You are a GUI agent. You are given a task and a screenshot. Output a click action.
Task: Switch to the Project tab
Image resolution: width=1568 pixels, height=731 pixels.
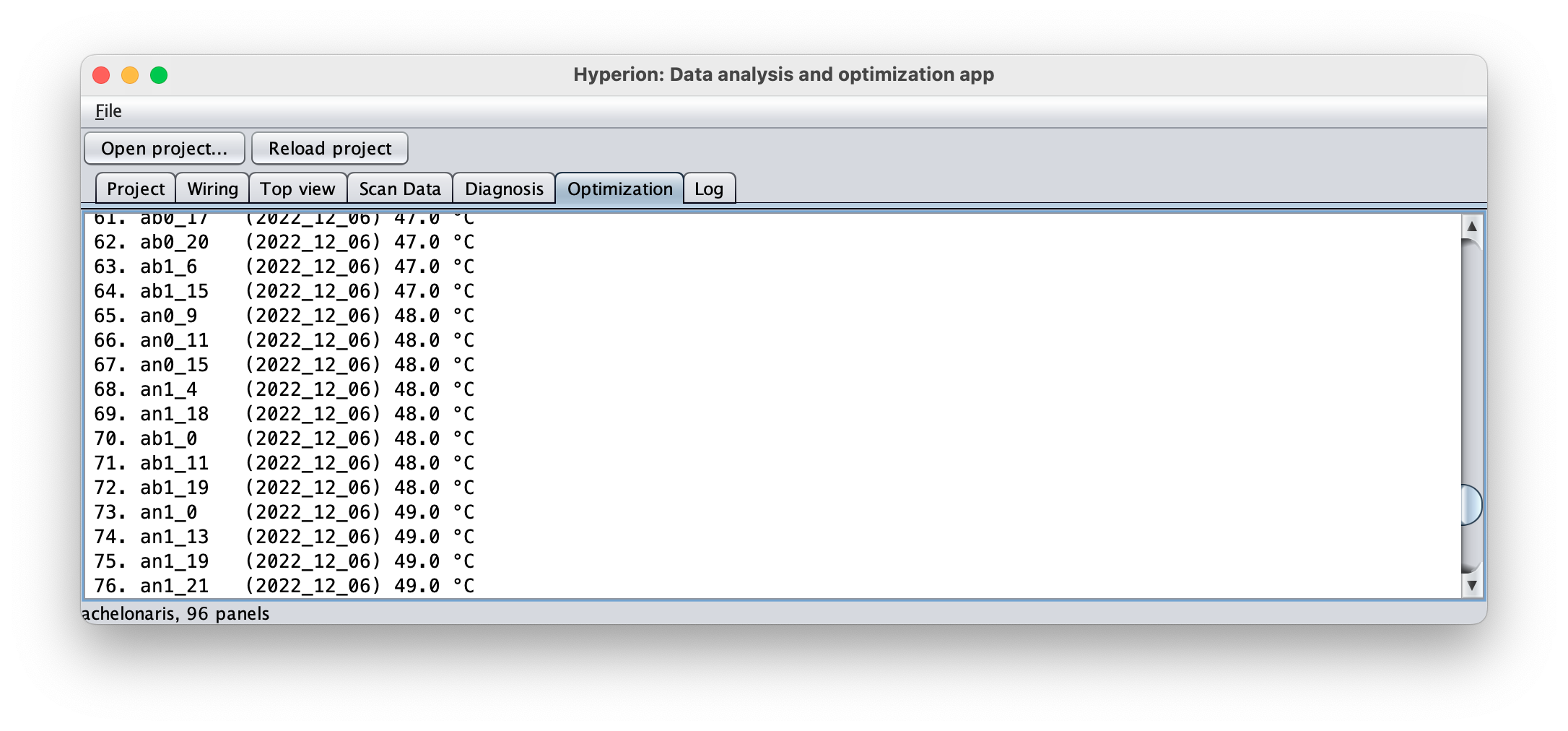(x=136, y=189)
